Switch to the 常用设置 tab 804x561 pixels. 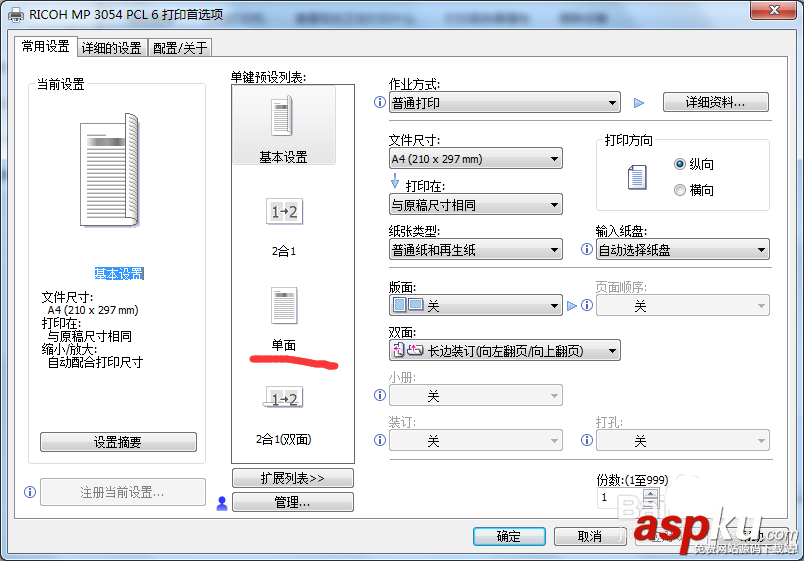click(45, 47)
